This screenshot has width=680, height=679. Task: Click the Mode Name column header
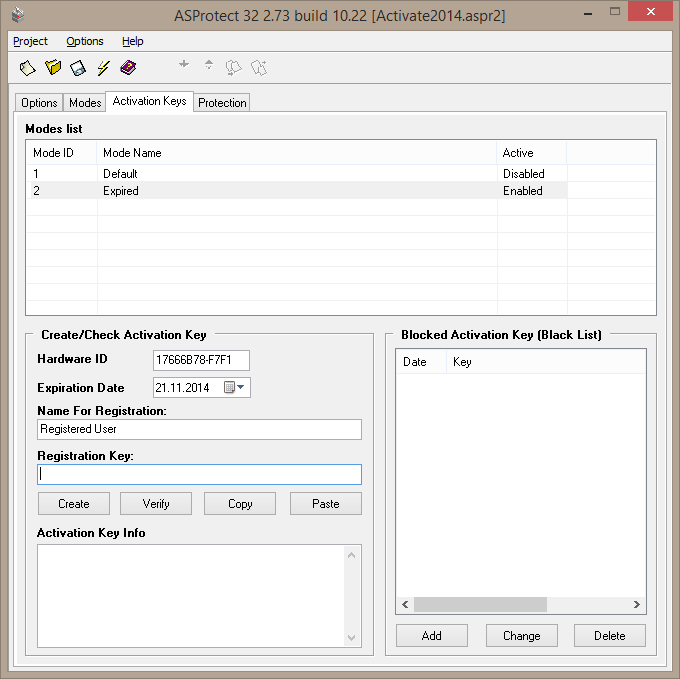[297, 153]
